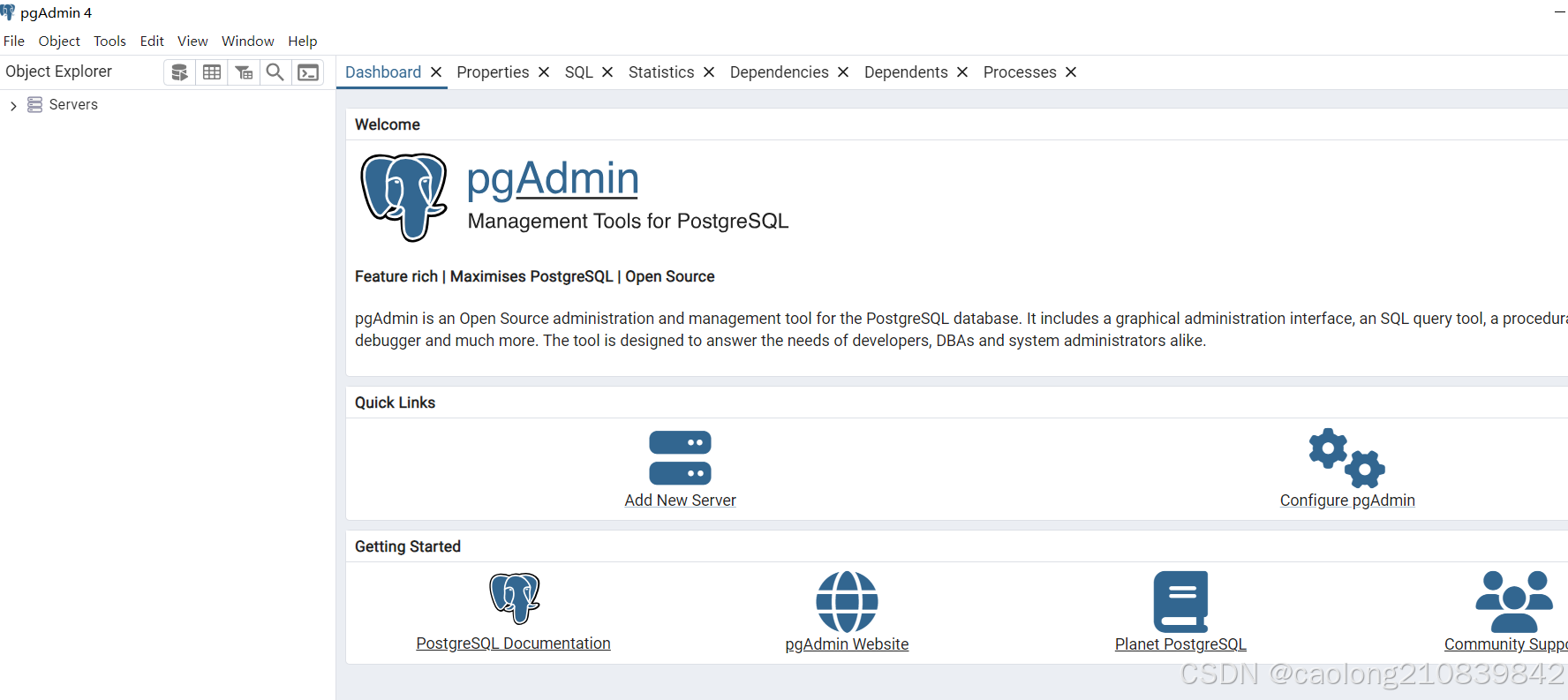This screenshot has height=700, width=1568.
Task: Open the Window menu
Action: click(x=248, y=41)
